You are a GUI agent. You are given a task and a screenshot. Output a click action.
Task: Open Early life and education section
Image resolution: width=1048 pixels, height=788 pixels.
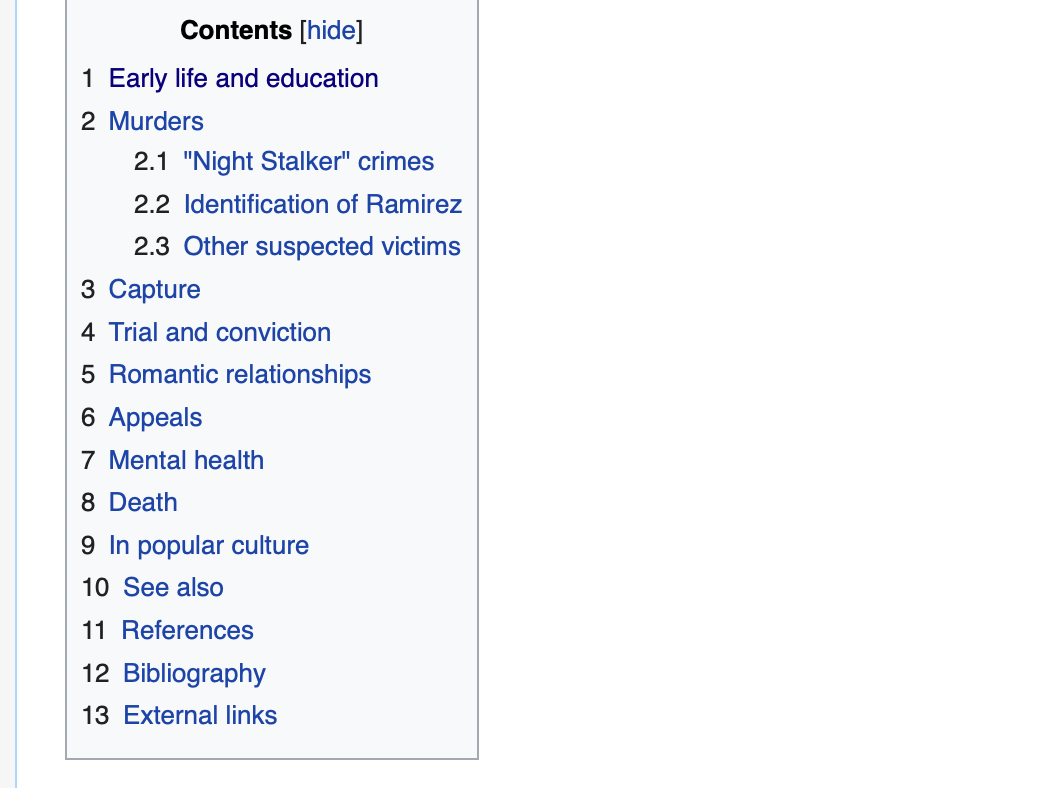click(243, 79)
